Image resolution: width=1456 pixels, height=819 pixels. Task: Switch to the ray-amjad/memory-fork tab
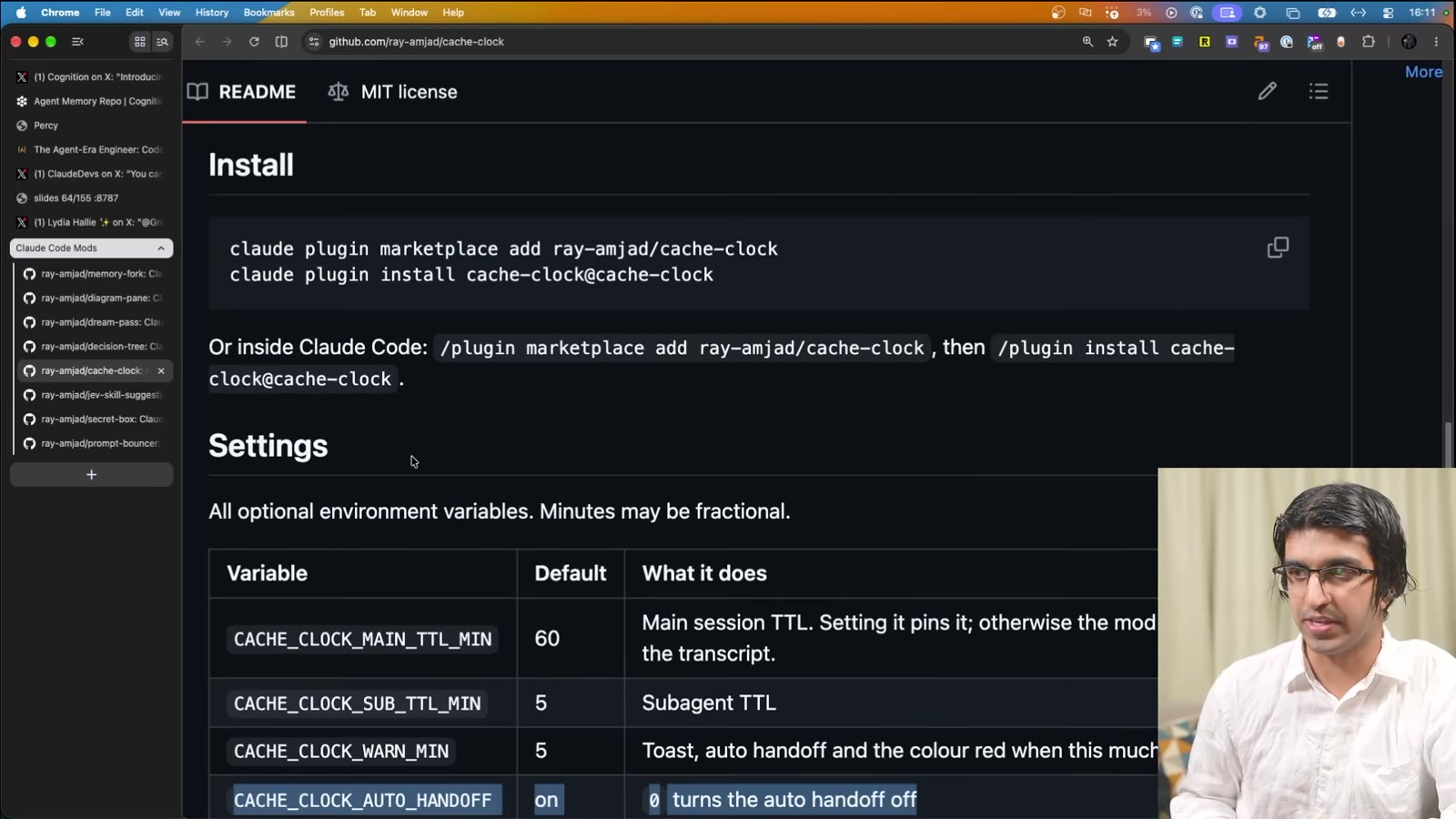94,274
